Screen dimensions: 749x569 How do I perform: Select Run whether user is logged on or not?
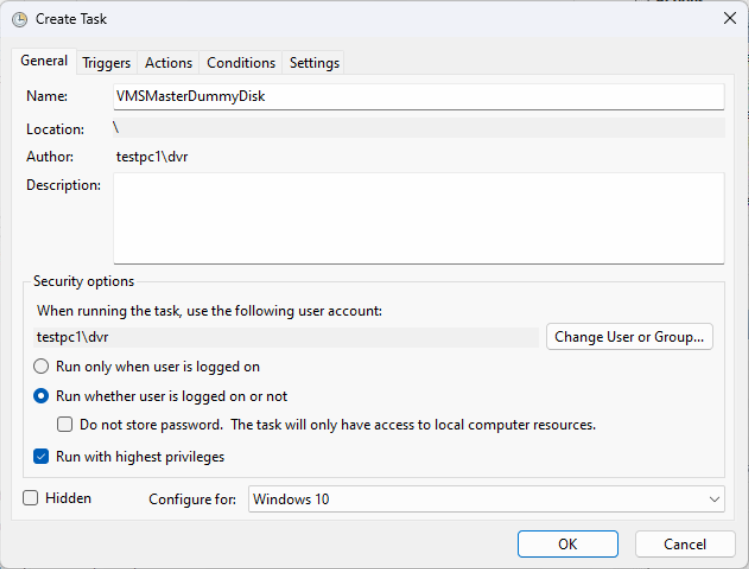point(42,396)
